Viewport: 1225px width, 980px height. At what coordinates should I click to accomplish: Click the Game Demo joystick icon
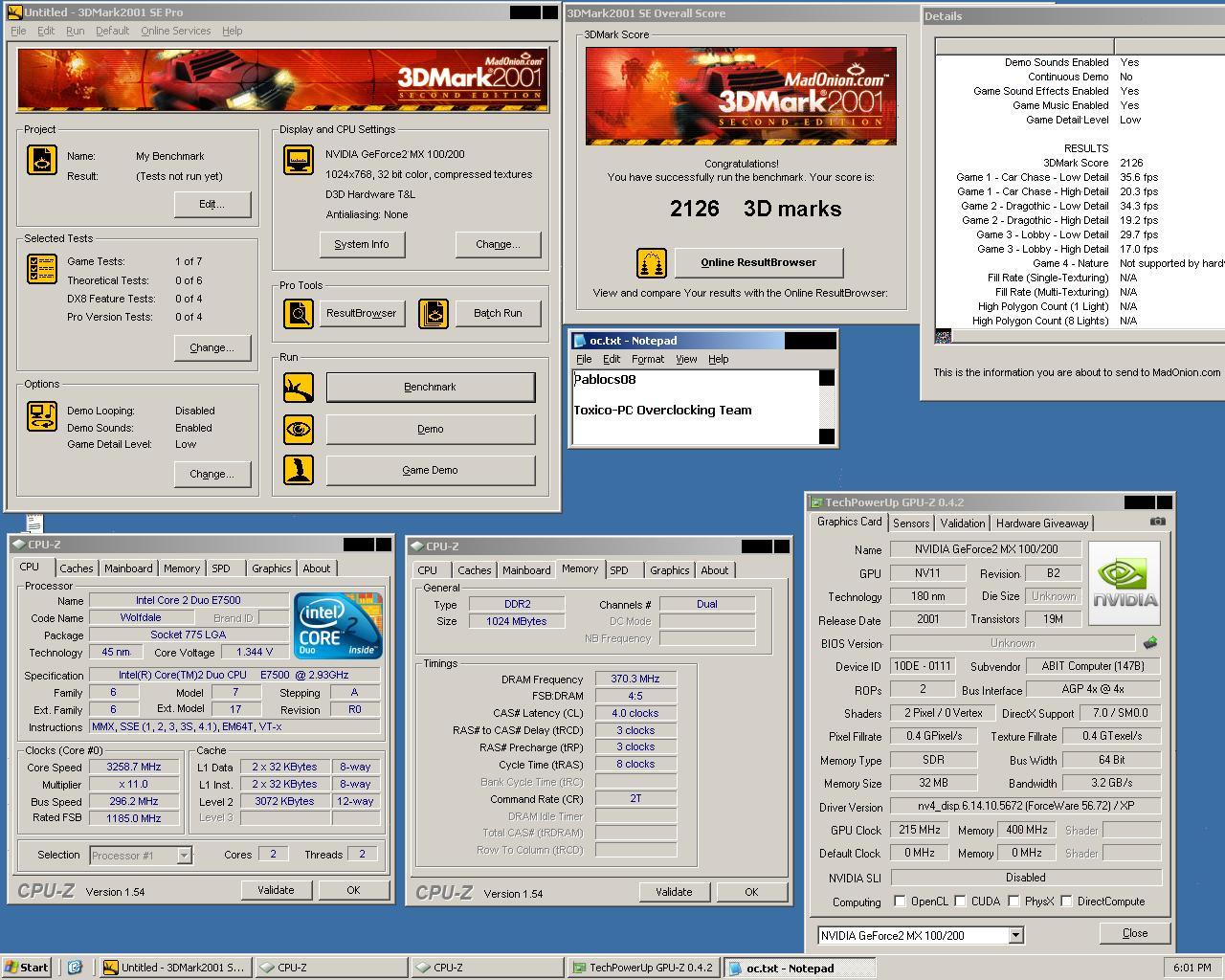click(x=299, y=470)
